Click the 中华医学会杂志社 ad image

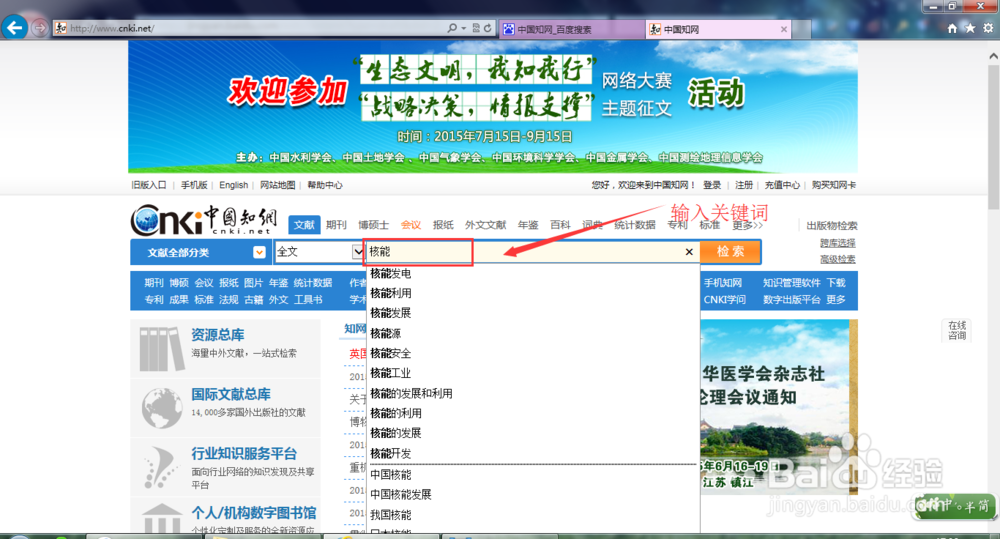779,405
